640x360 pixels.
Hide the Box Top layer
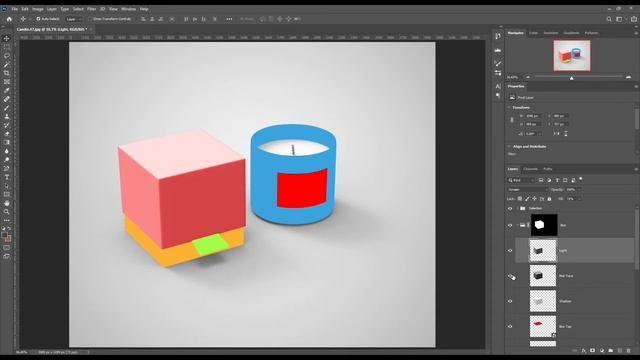coord(510,327)
